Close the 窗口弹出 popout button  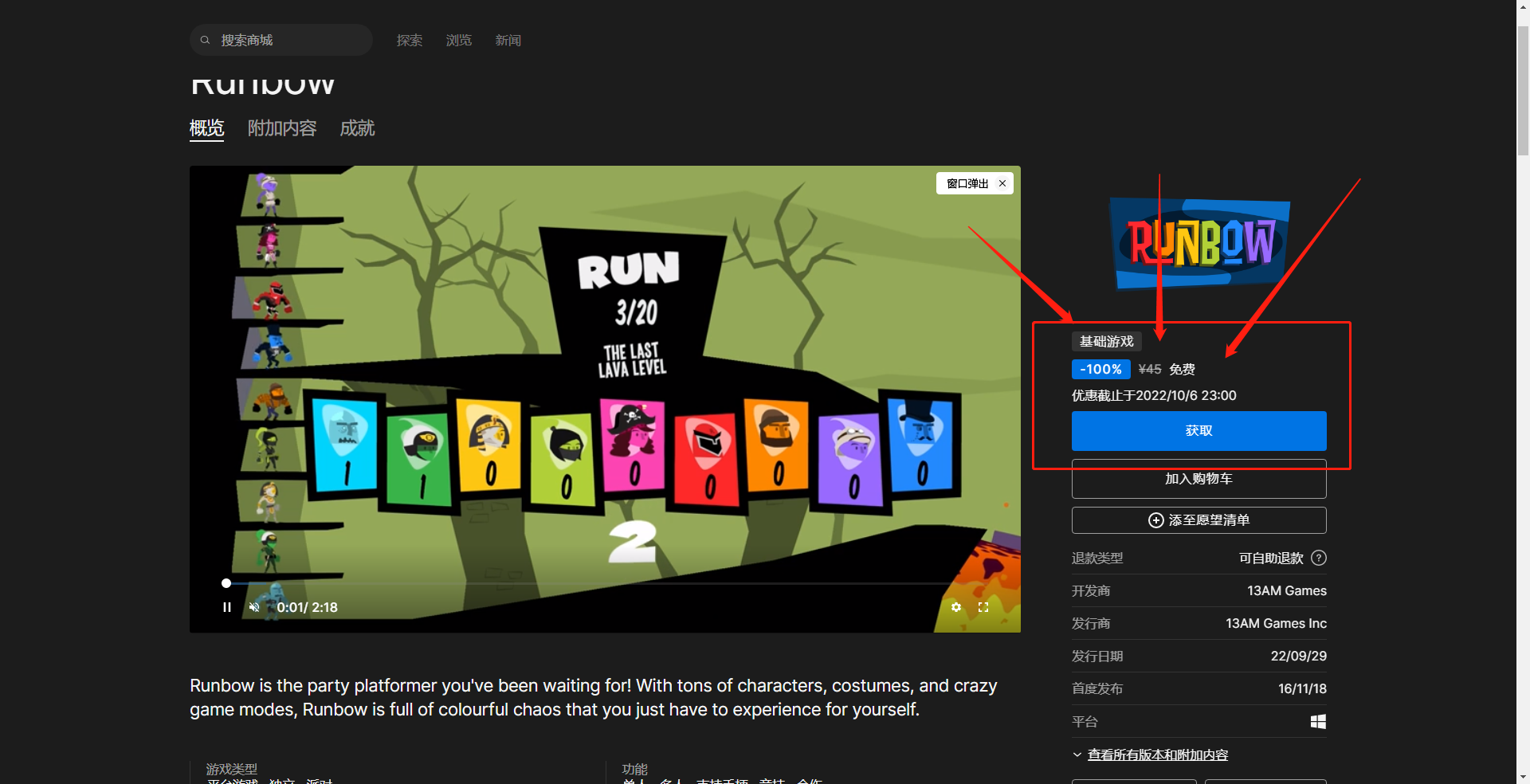[x=1002, y=183]
